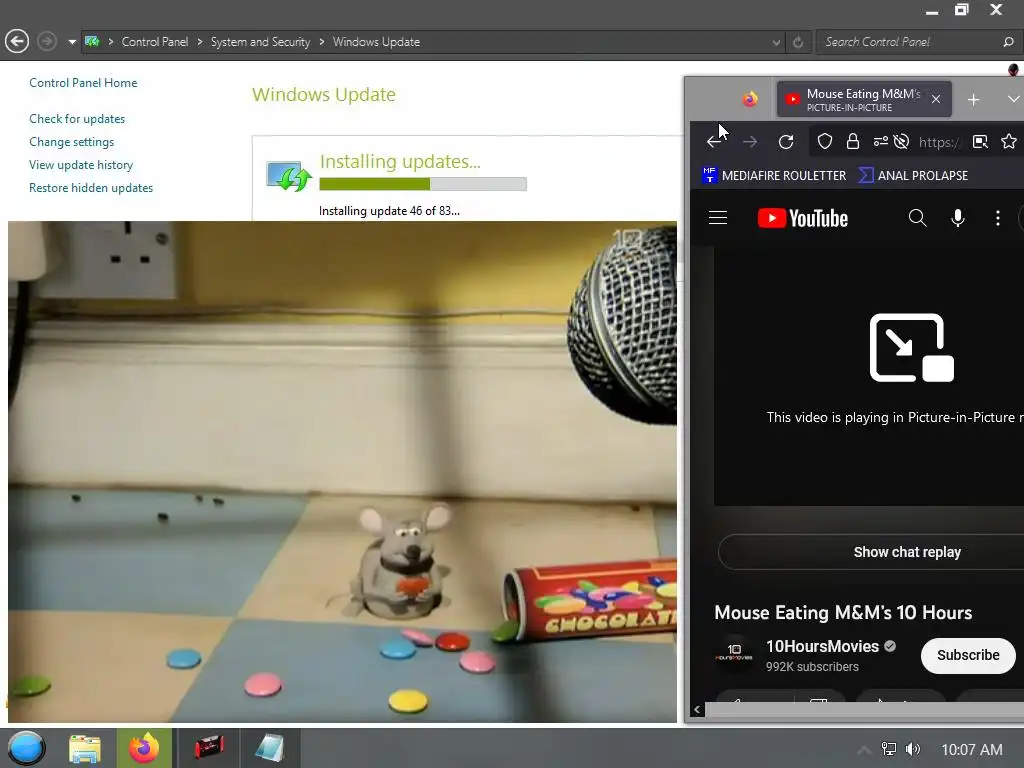Open the volume tray icon
Viewport: 1024px width, 768px height.
pos(913,749)
